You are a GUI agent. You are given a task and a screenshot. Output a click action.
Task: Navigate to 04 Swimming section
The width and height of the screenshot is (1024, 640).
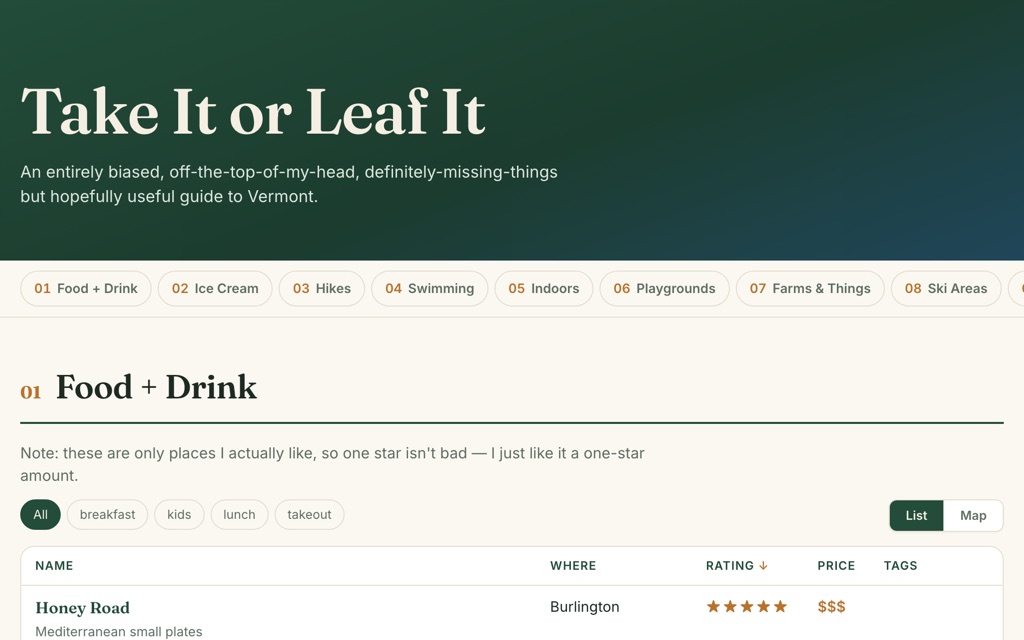tap(429, 289)
